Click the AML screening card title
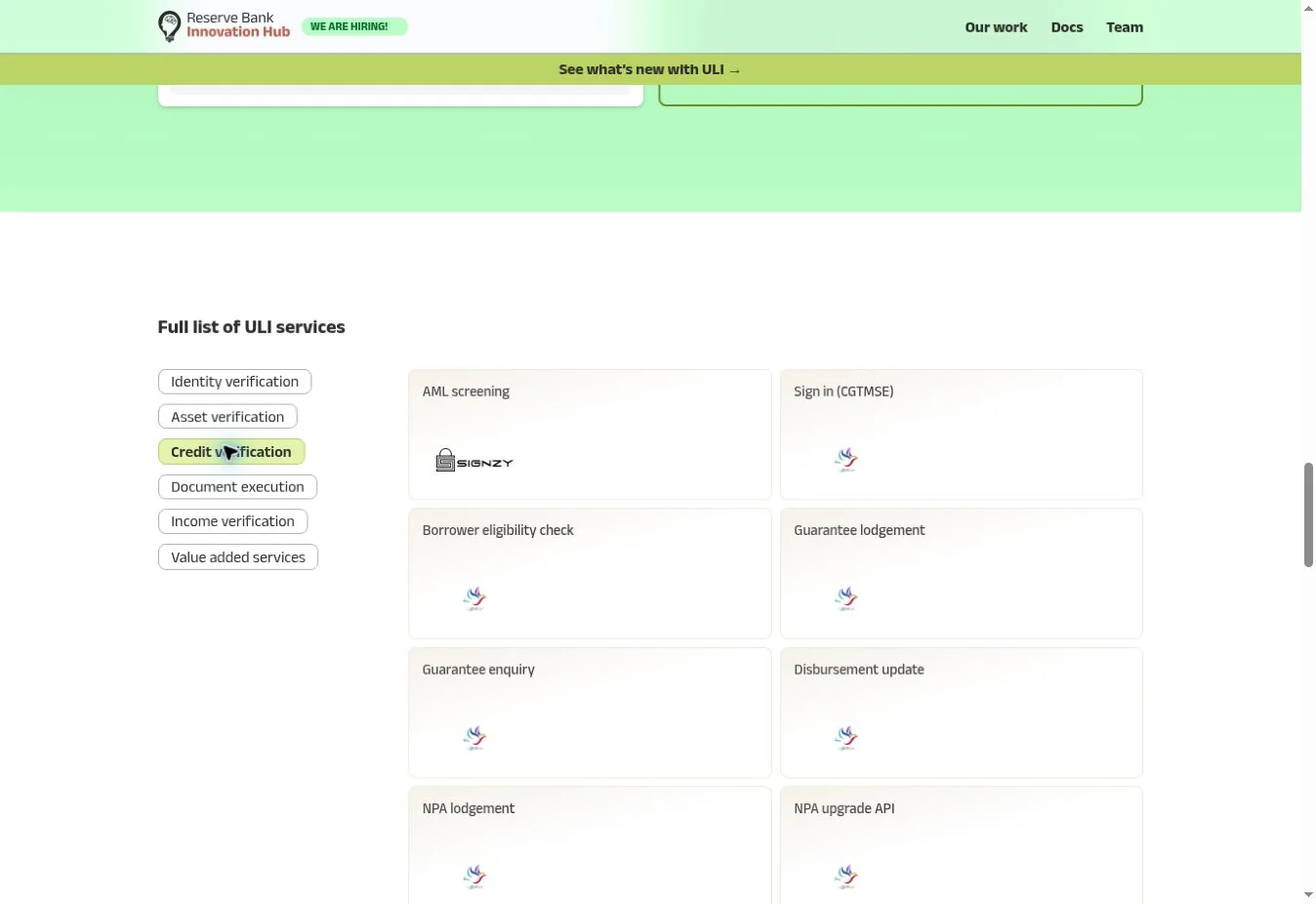The image size is (1316, 904). (x=466, y=391)
